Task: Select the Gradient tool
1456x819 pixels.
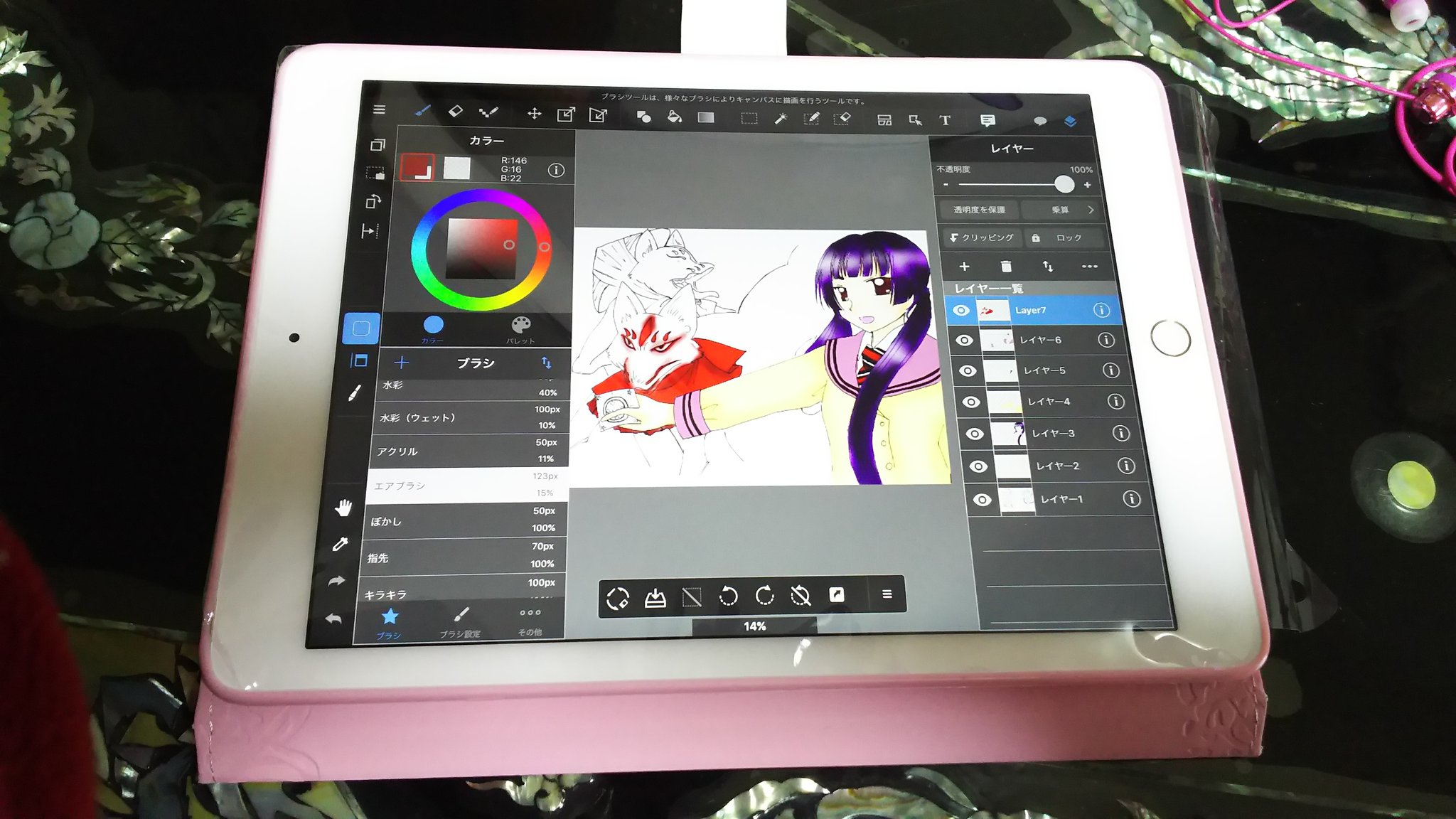Action: (x=706, y=117)
